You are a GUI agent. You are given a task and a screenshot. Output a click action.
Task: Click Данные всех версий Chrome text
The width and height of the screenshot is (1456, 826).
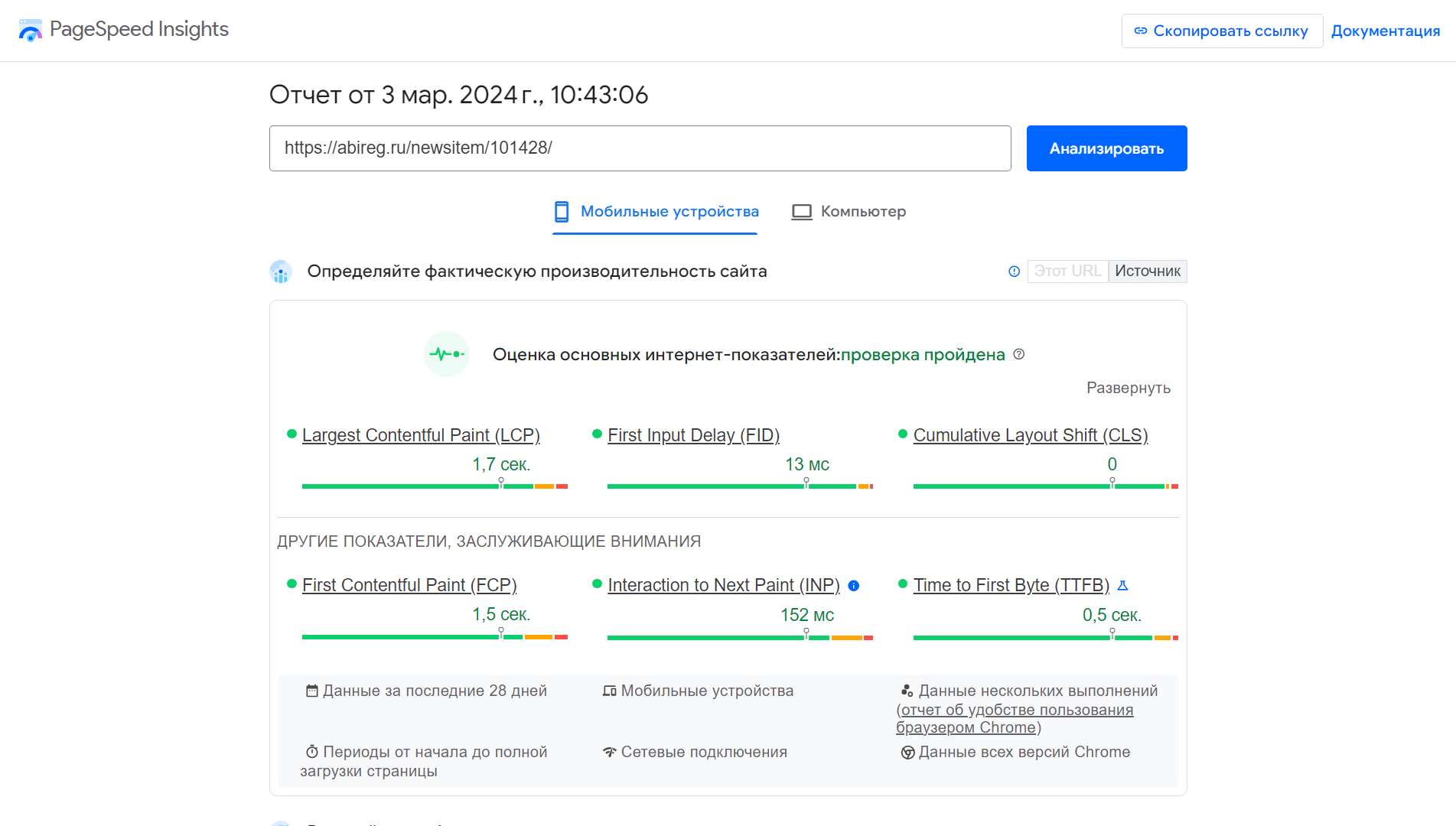(x=1024, y=752)
